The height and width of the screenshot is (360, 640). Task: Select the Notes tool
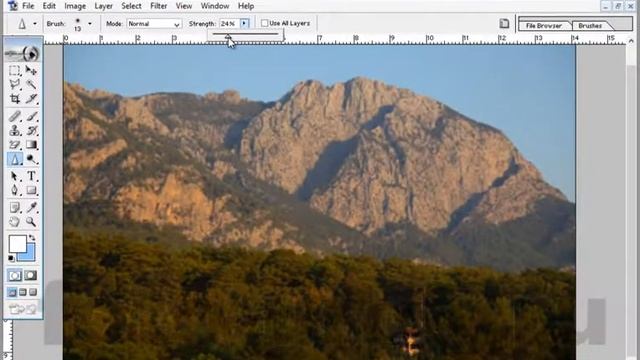click(x=15, y=207)
